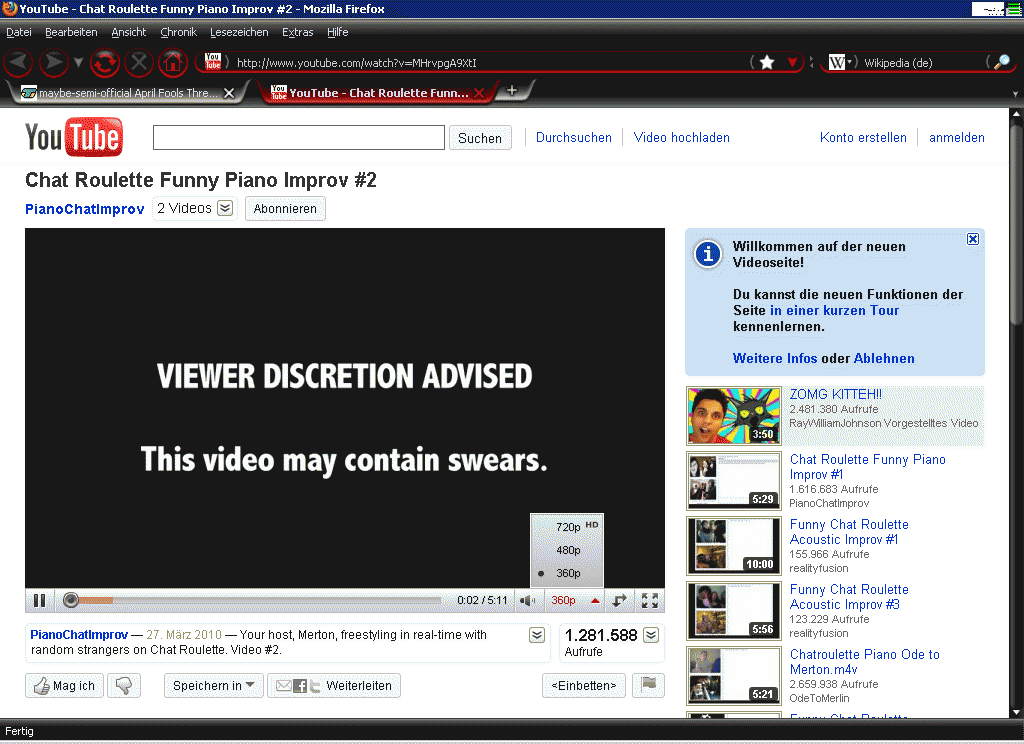The width and height of the screenshot is (1024, 744).
Task: Share the video via the email envelope icon
Action: [x=283, y=685]
